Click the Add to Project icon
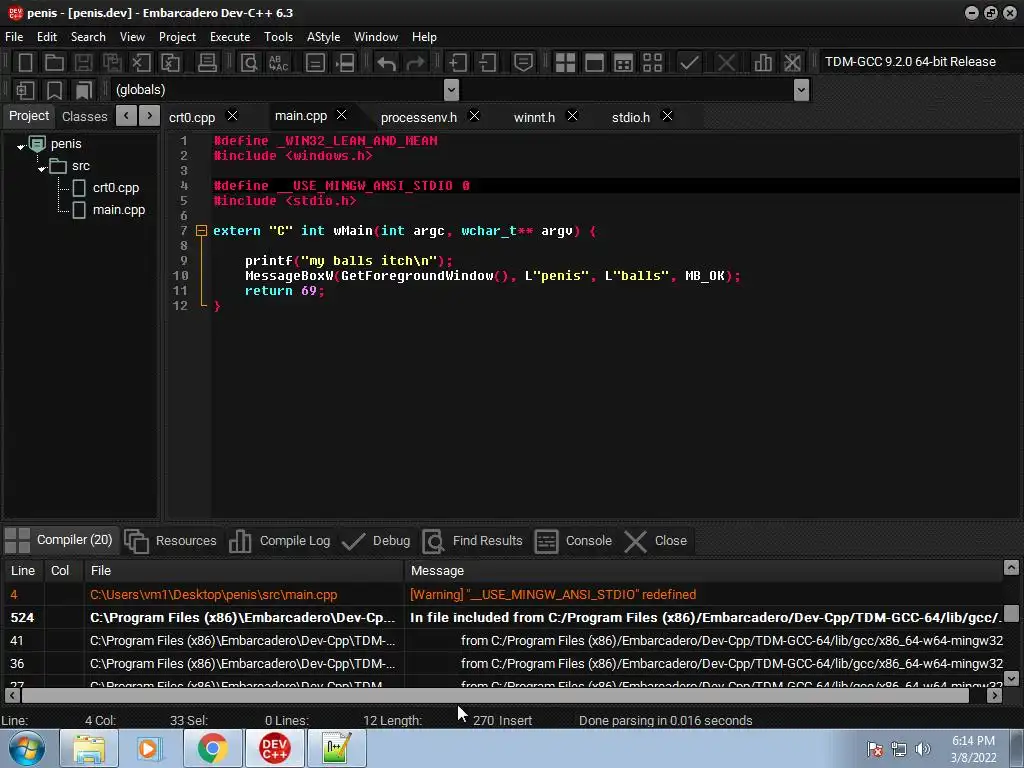Screen dimensions: 1024x768 [457, 63]
